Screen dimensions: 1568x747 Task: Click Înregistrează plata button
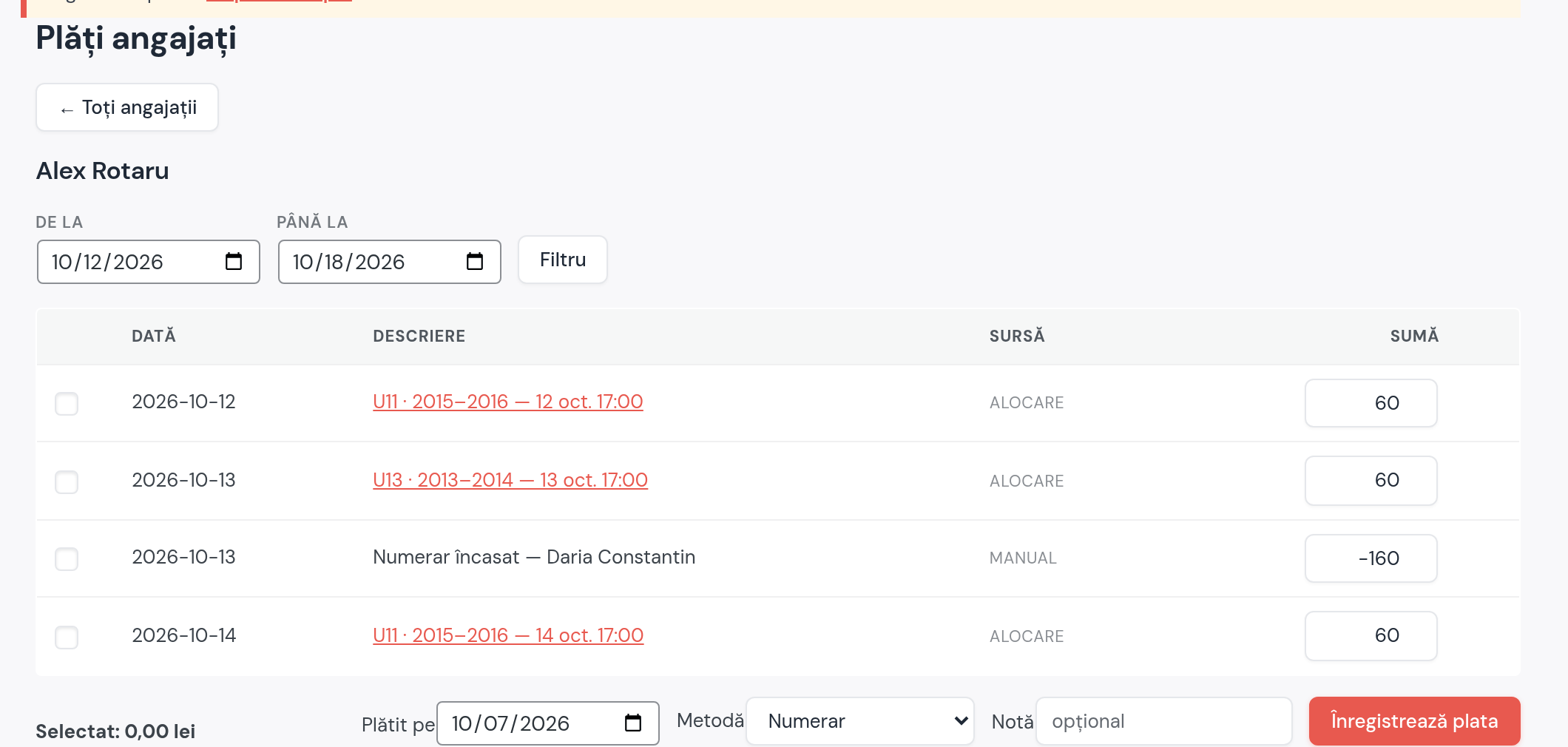click(1414, 721)
